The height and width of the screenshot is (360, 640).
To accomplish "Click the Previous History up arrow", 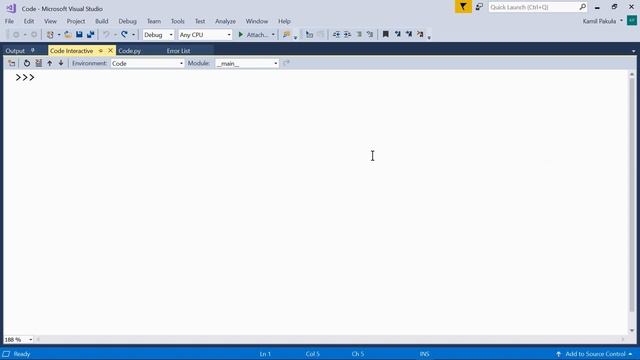I will 49,63.
